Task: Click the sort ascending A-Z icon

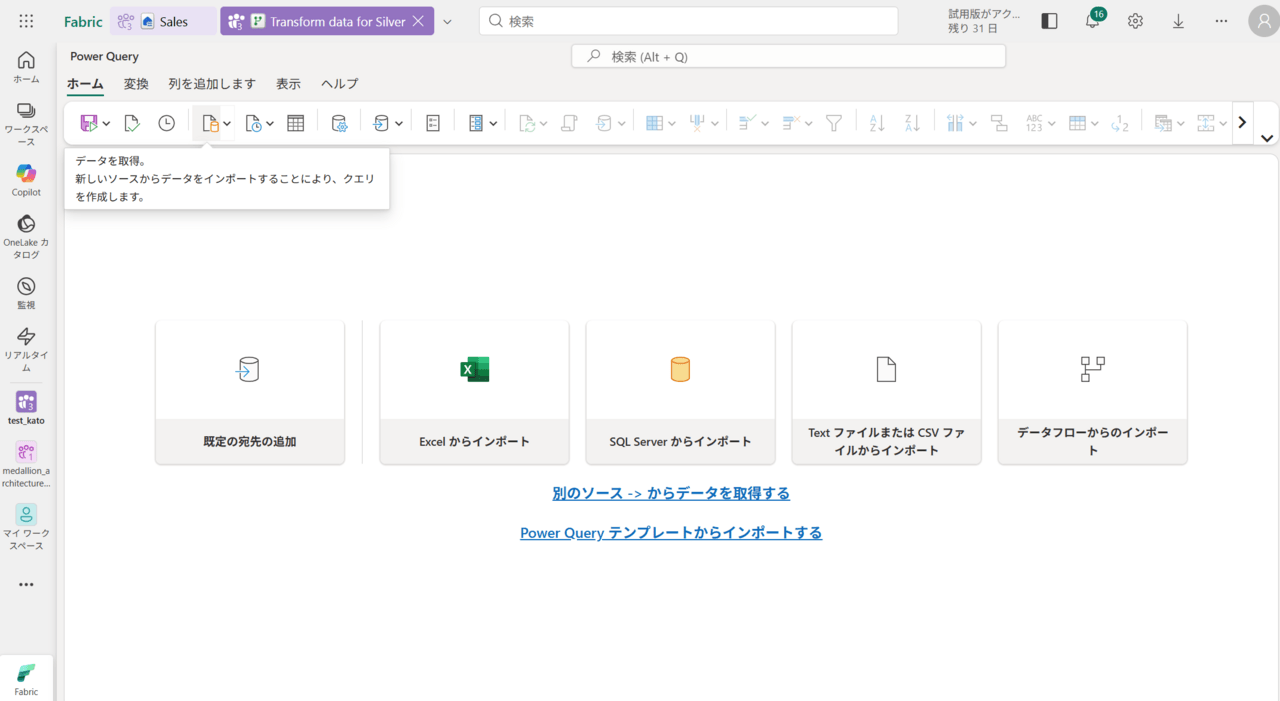Action: [877, 123]
